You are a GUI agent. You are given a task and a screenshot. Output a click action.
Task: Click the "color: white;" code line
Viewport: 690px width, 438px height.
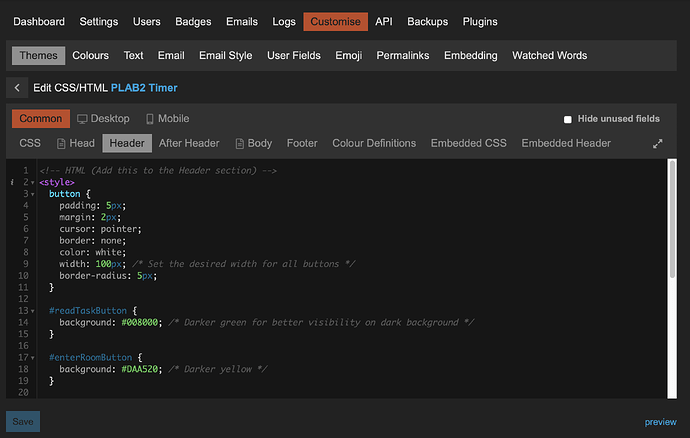[x=92, y=253]
